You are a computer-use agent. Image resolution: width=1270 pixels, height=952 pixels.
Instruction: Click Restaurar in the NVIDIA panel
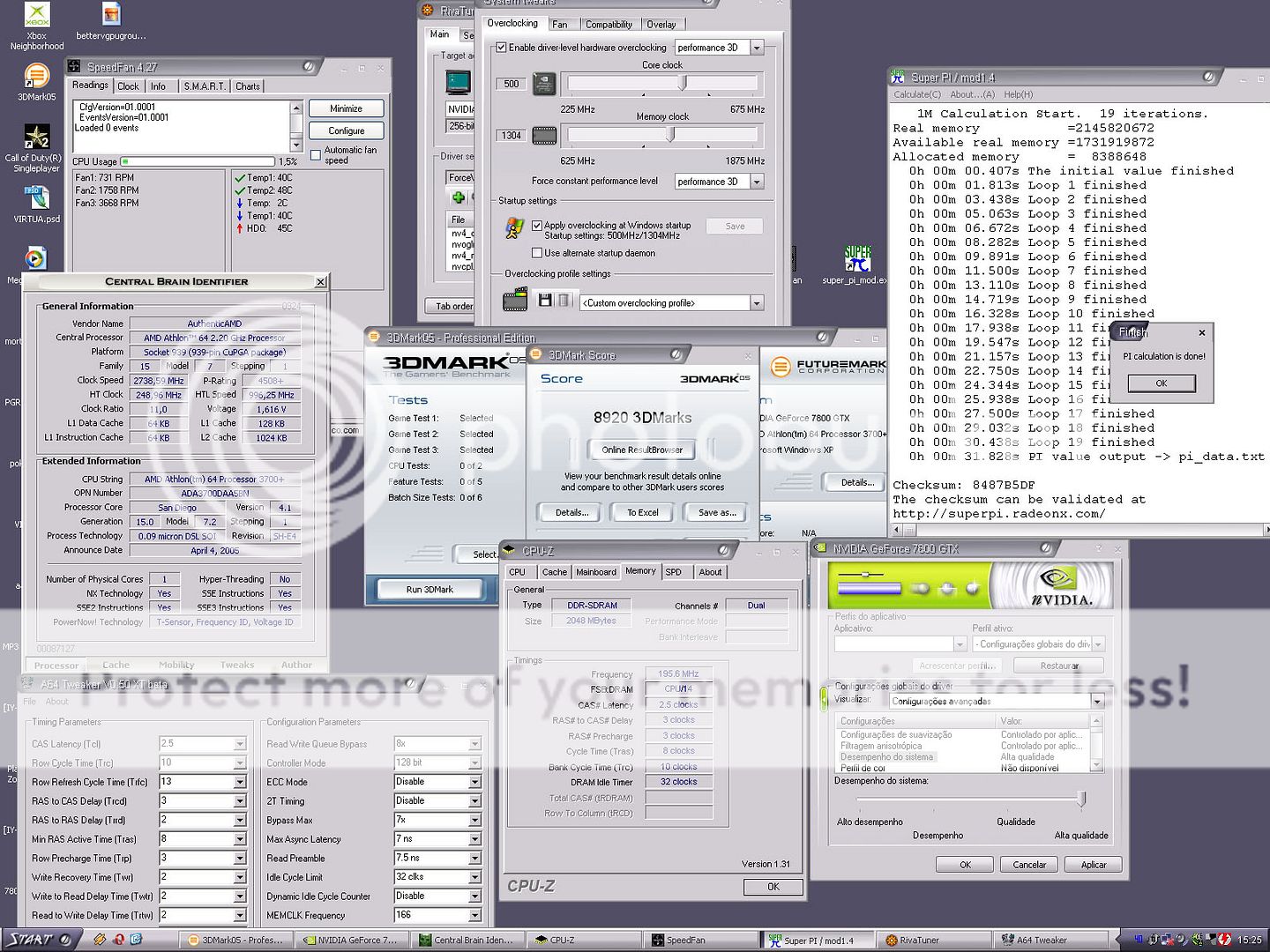tap(1059, 666)
